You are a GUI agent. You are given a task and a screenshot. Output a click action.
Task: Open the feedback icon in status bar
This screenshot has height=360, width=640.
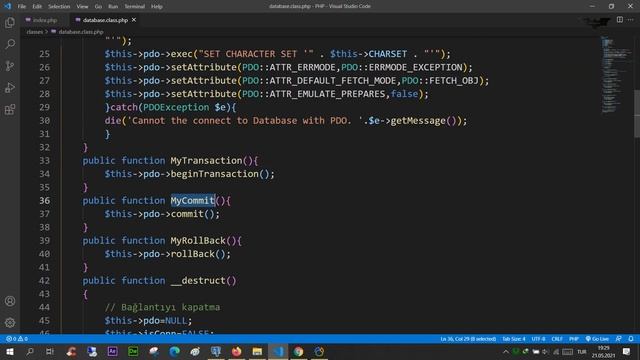point(619,339)
